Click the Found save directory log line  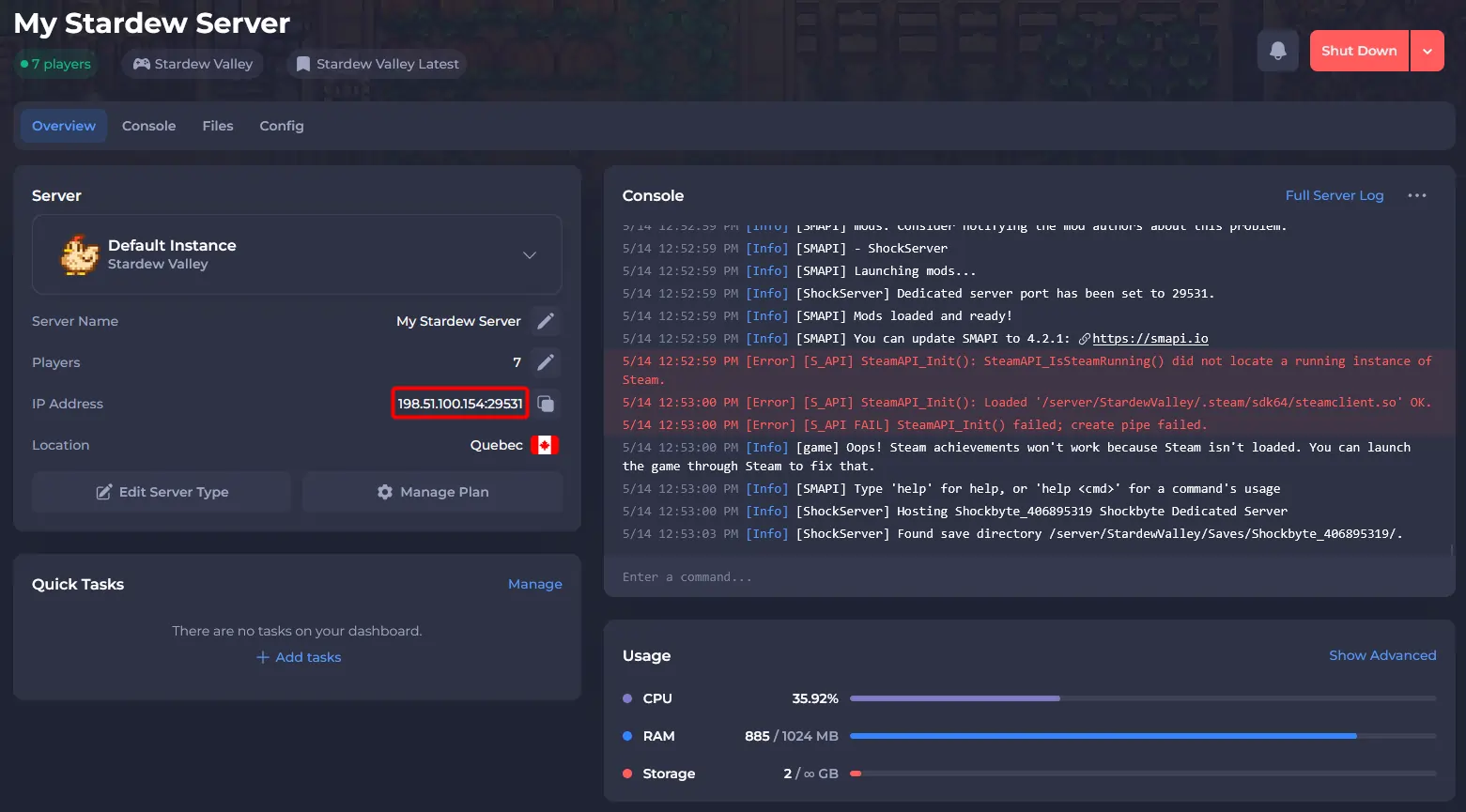click(x=1012, y=534)
